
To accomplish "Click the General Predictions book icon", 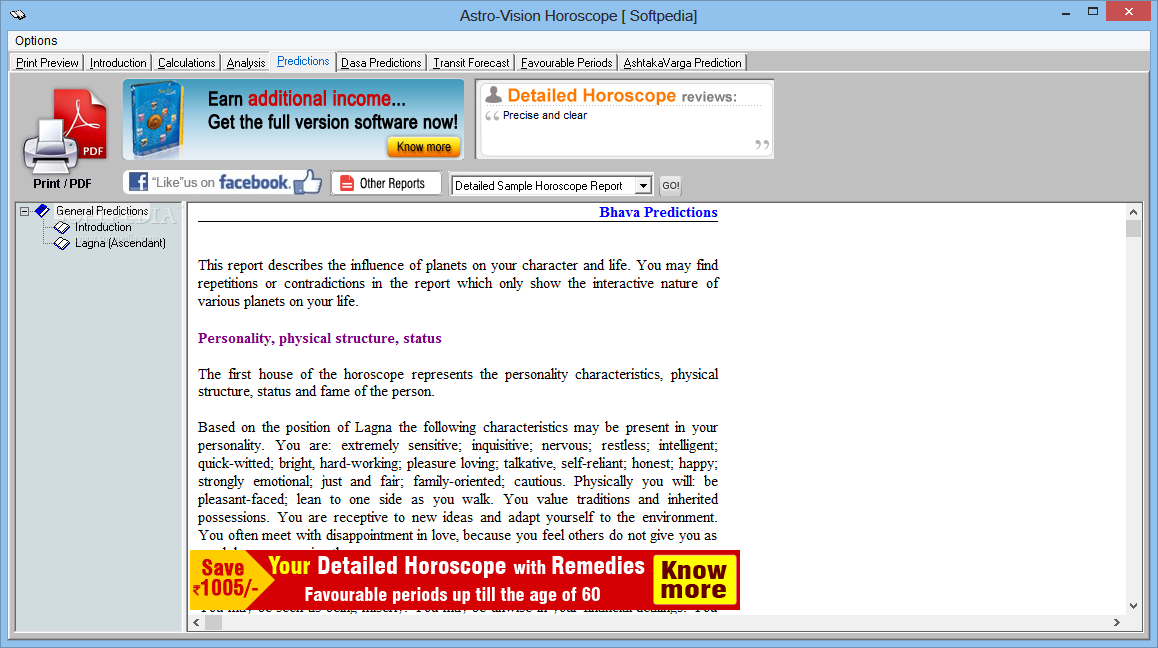I will pyautogui.click(x=43, y=211).
